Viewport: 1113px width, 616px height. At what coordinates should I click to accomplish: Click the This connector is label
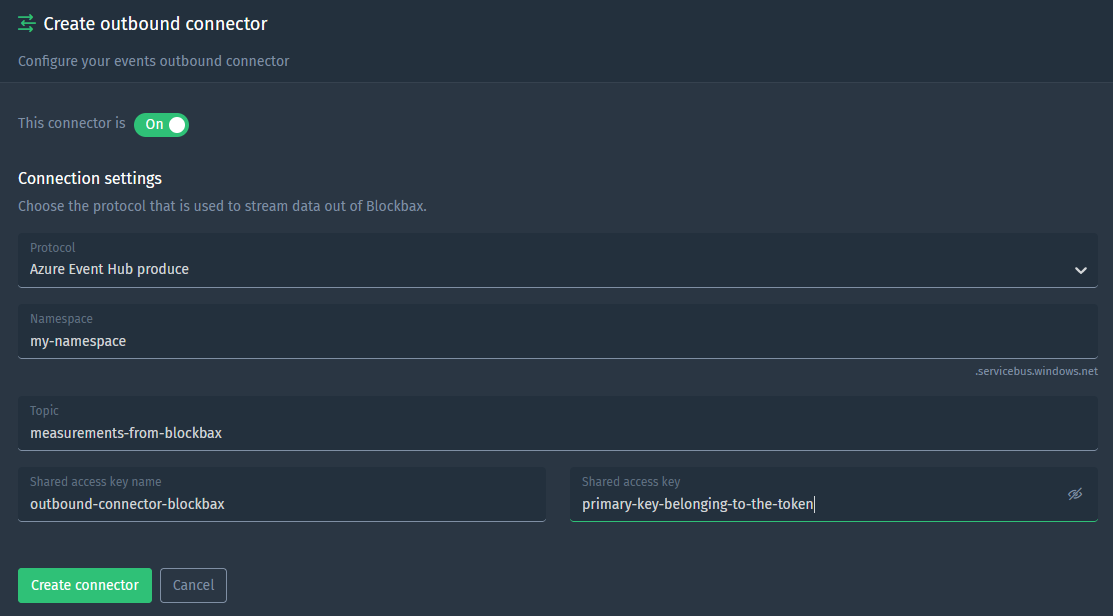click(71, 123)
